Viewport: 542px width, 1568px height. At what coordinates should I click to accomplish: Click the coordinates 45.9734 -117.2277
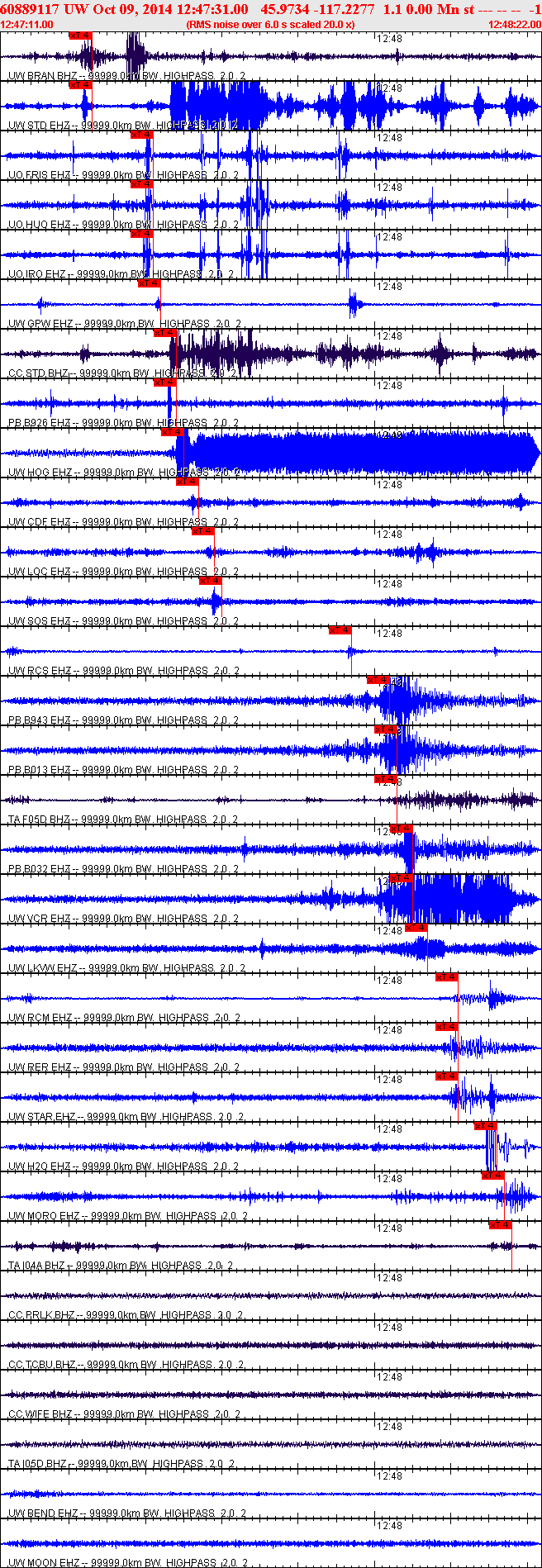317,9
